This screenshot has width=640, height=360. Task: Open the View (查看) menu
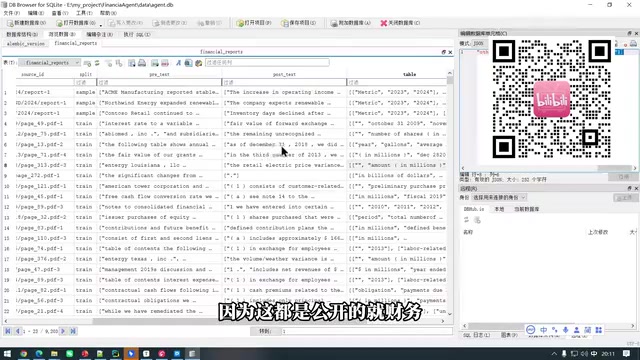coord(60,13)
